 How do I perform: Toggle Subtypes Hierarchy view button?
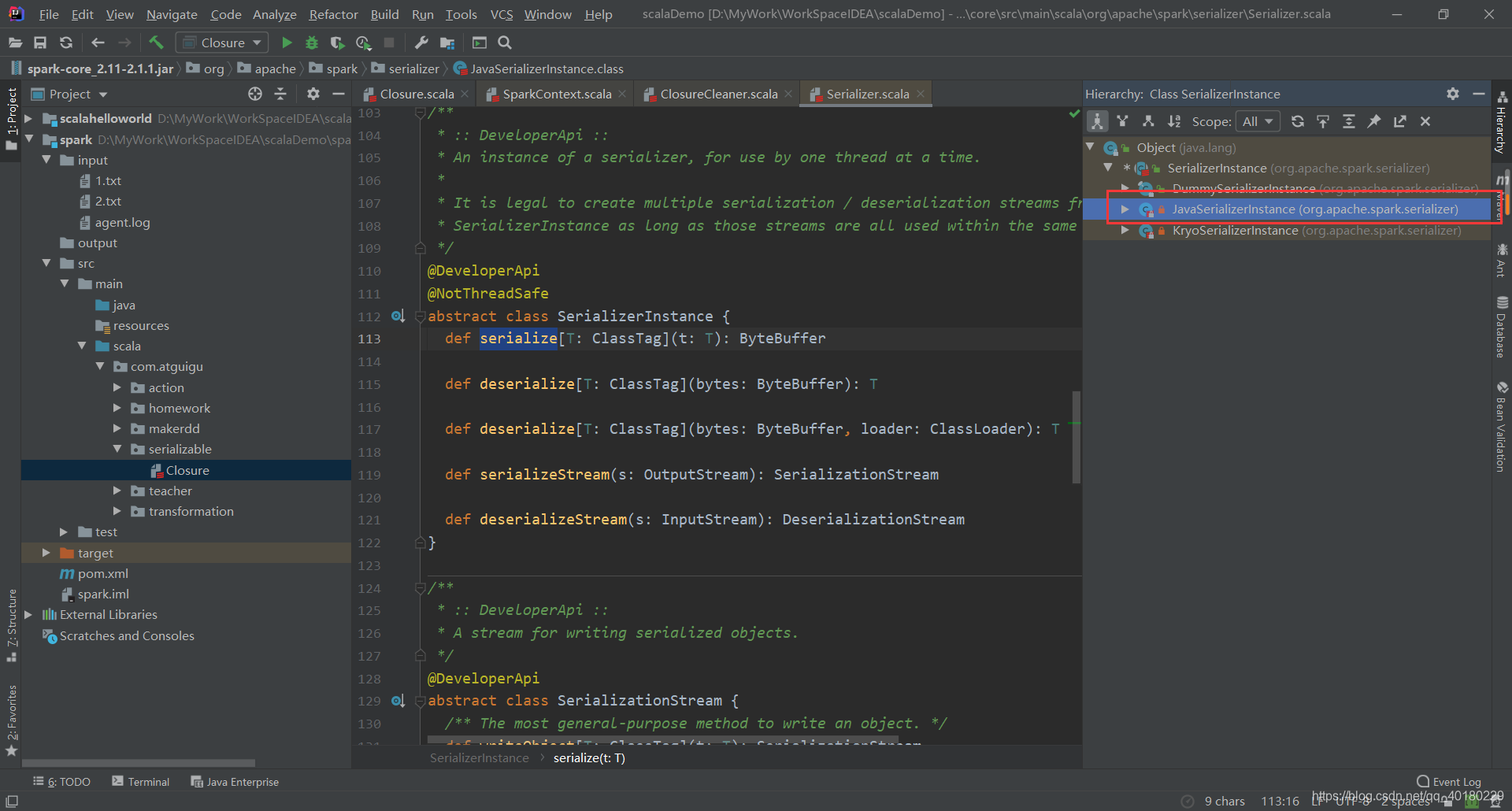[x=1148, y=121]
